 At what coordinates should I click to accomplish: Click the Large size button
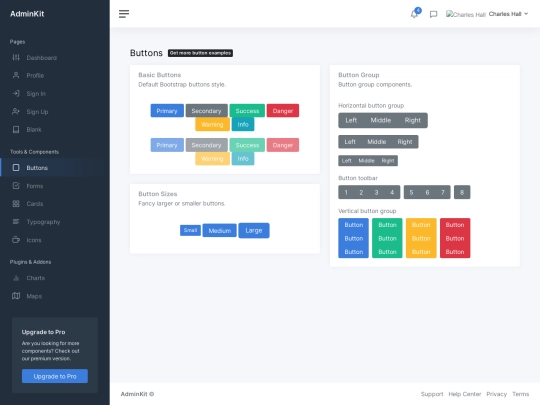(x=254, y=230)
